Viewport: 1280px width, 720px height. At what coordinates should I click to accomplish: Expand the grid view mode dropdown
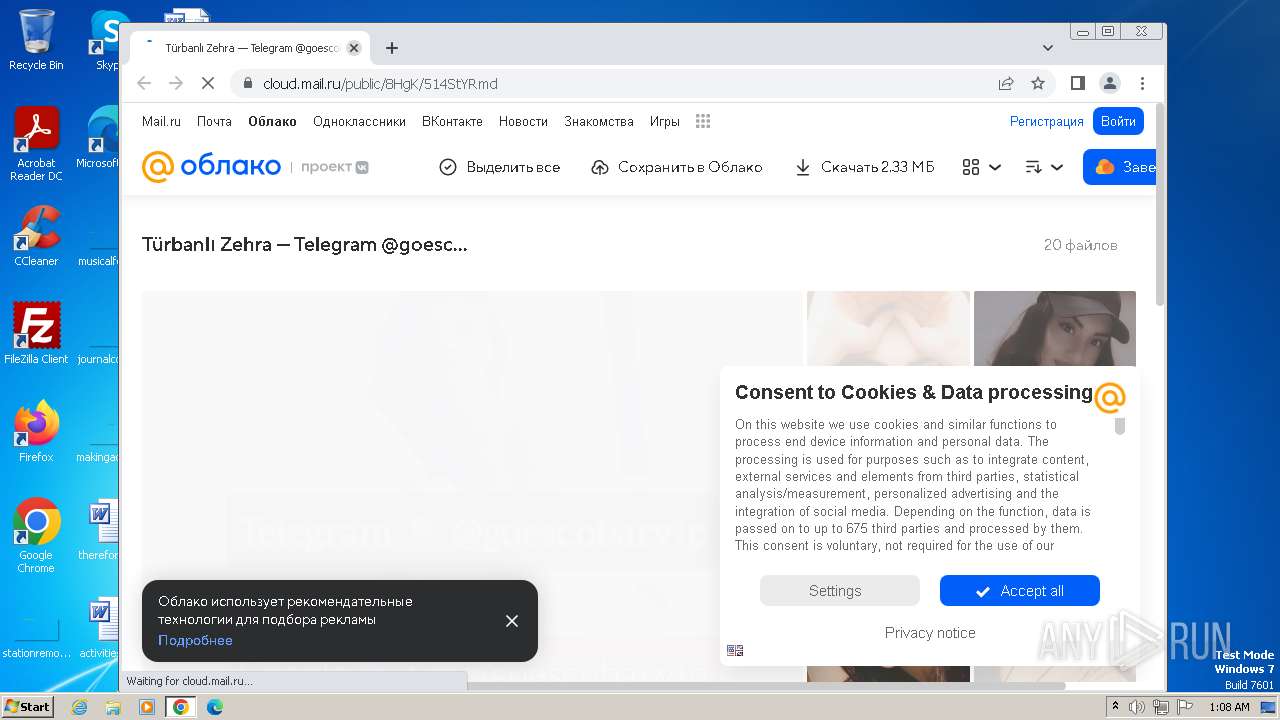click(x=982, y=167)
